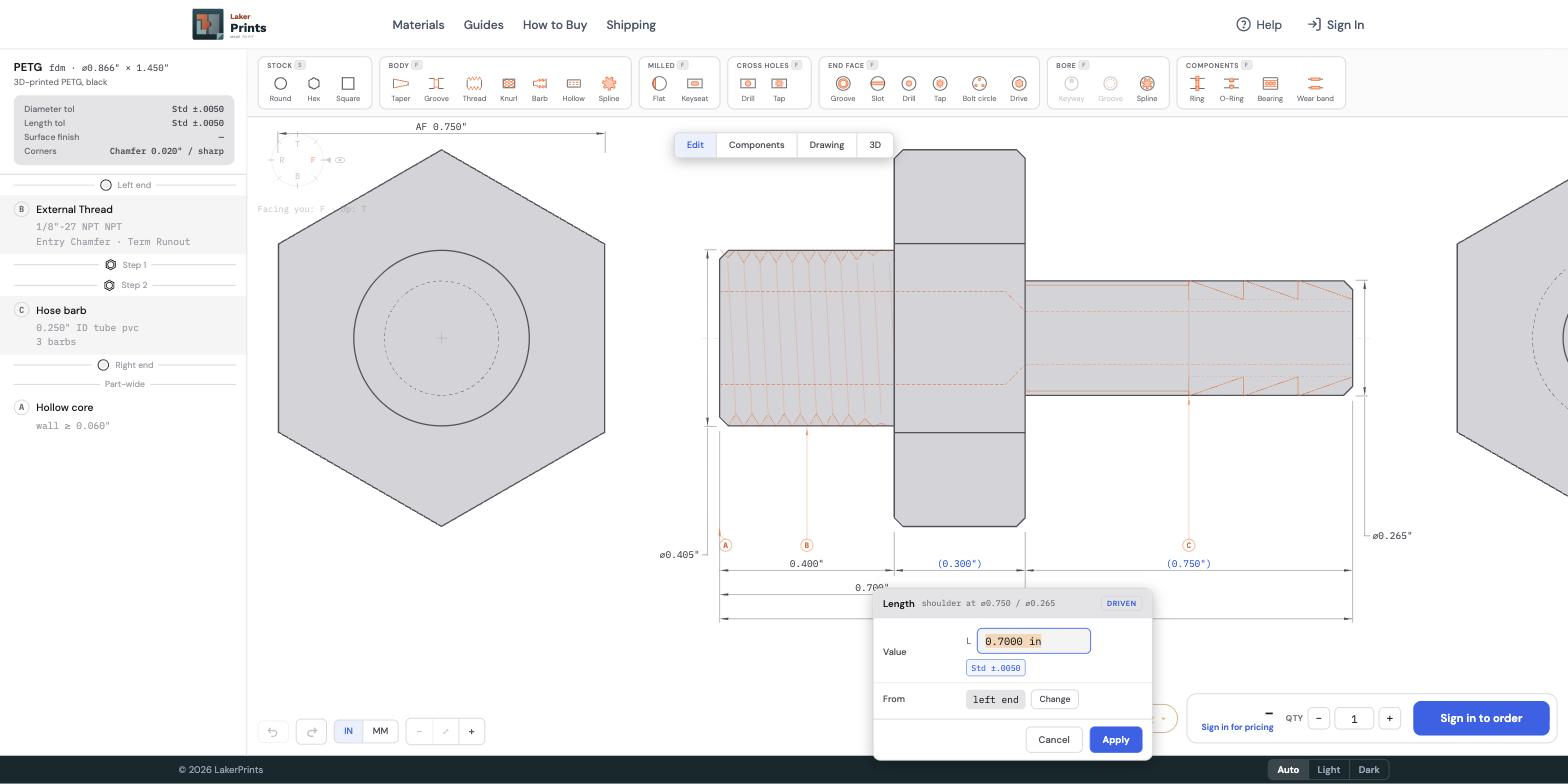Open the Length tol setting
Image resolution: width=1568 pixels, height=784 pixels.
[124, 123]
